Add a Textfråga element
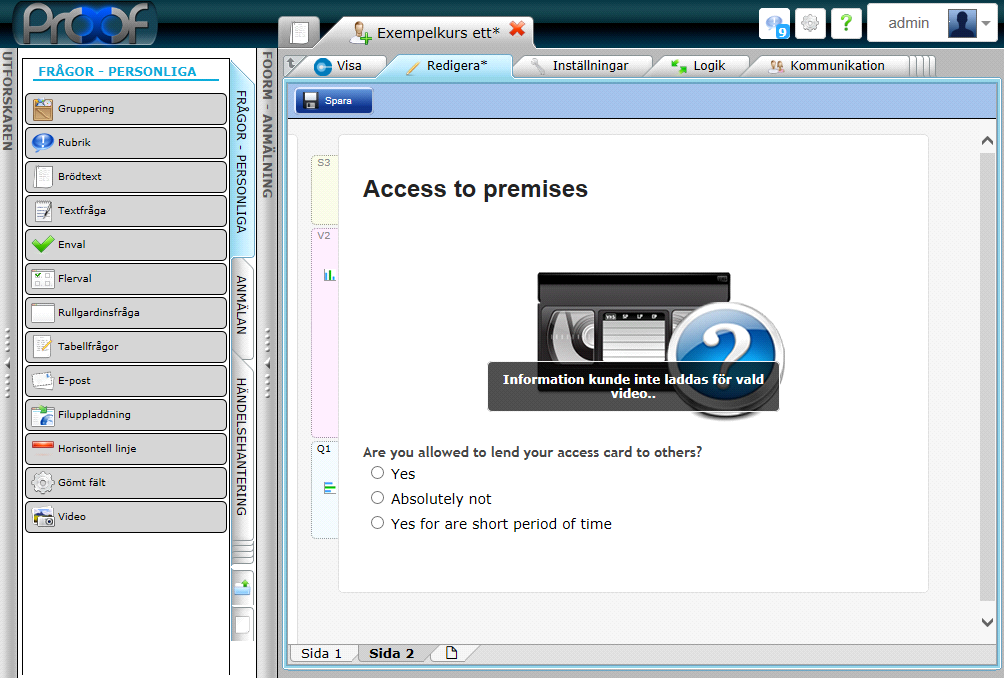This screenshot has height=678, width=1004. point(126,211)
